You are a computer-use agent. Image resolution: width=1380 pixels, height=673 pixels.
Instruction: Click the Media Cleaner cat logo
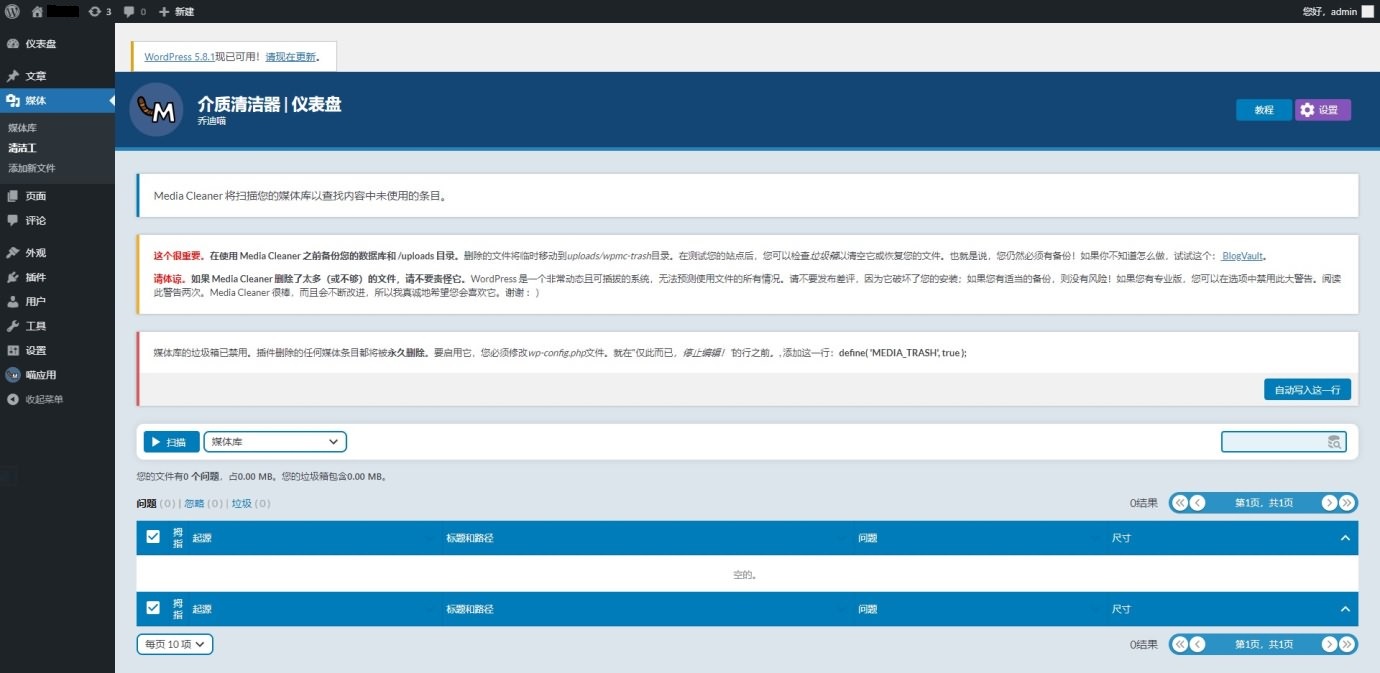[x=156, y=110]
